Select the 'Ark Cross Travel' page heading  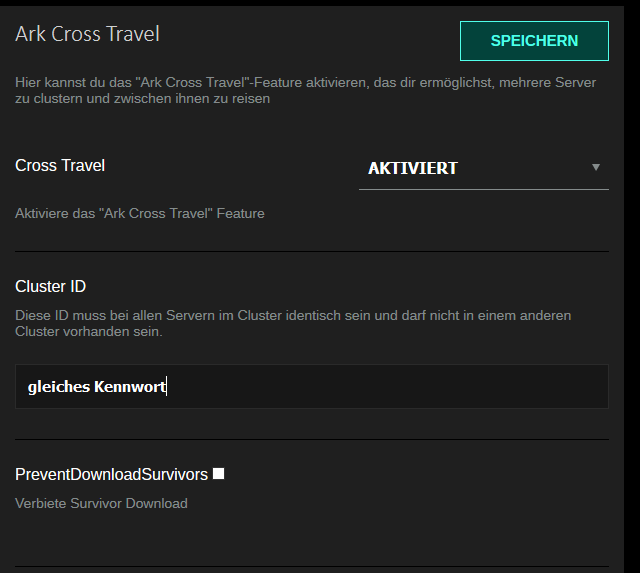point(87,34)
